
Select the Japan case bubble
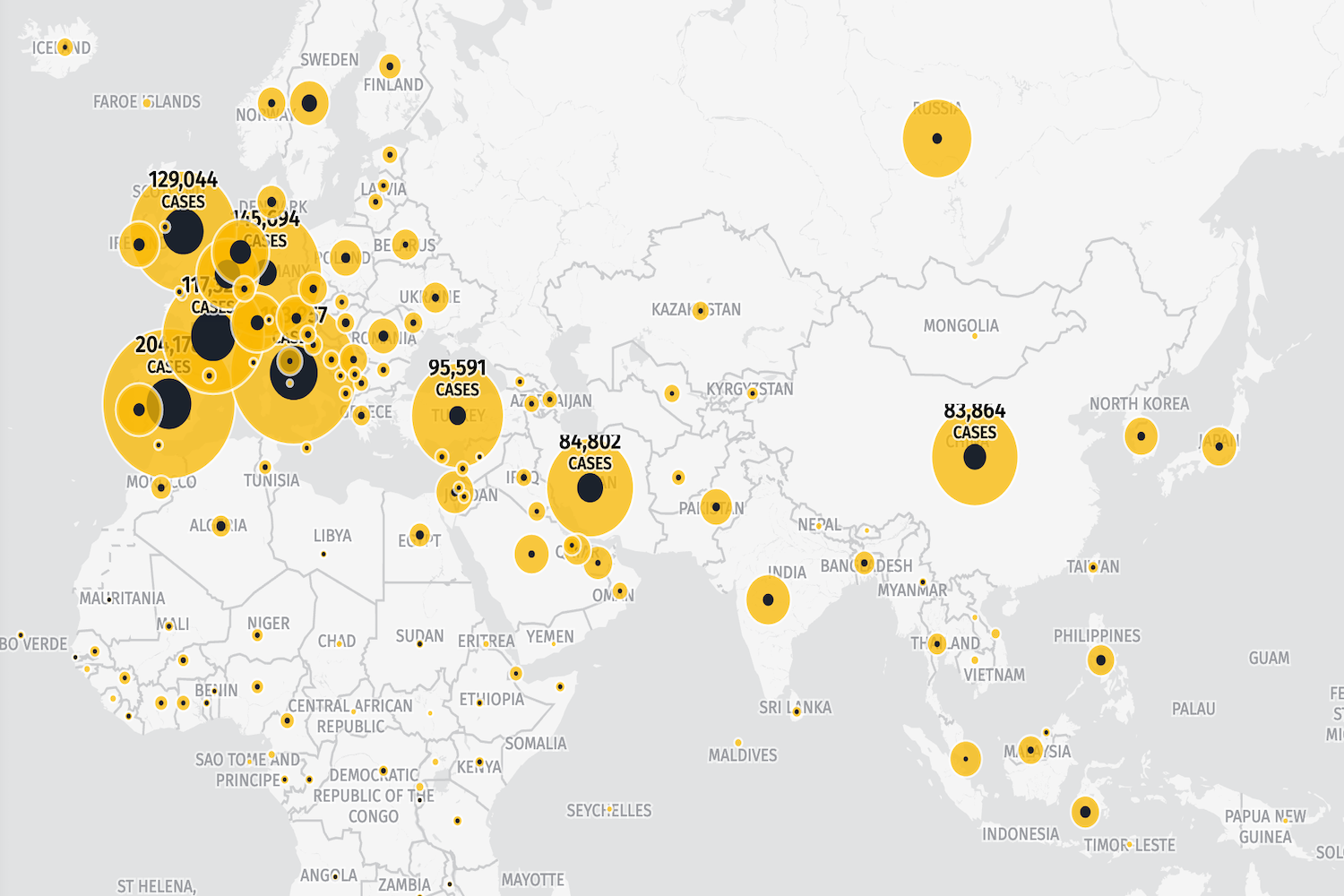click(1219, 446)
